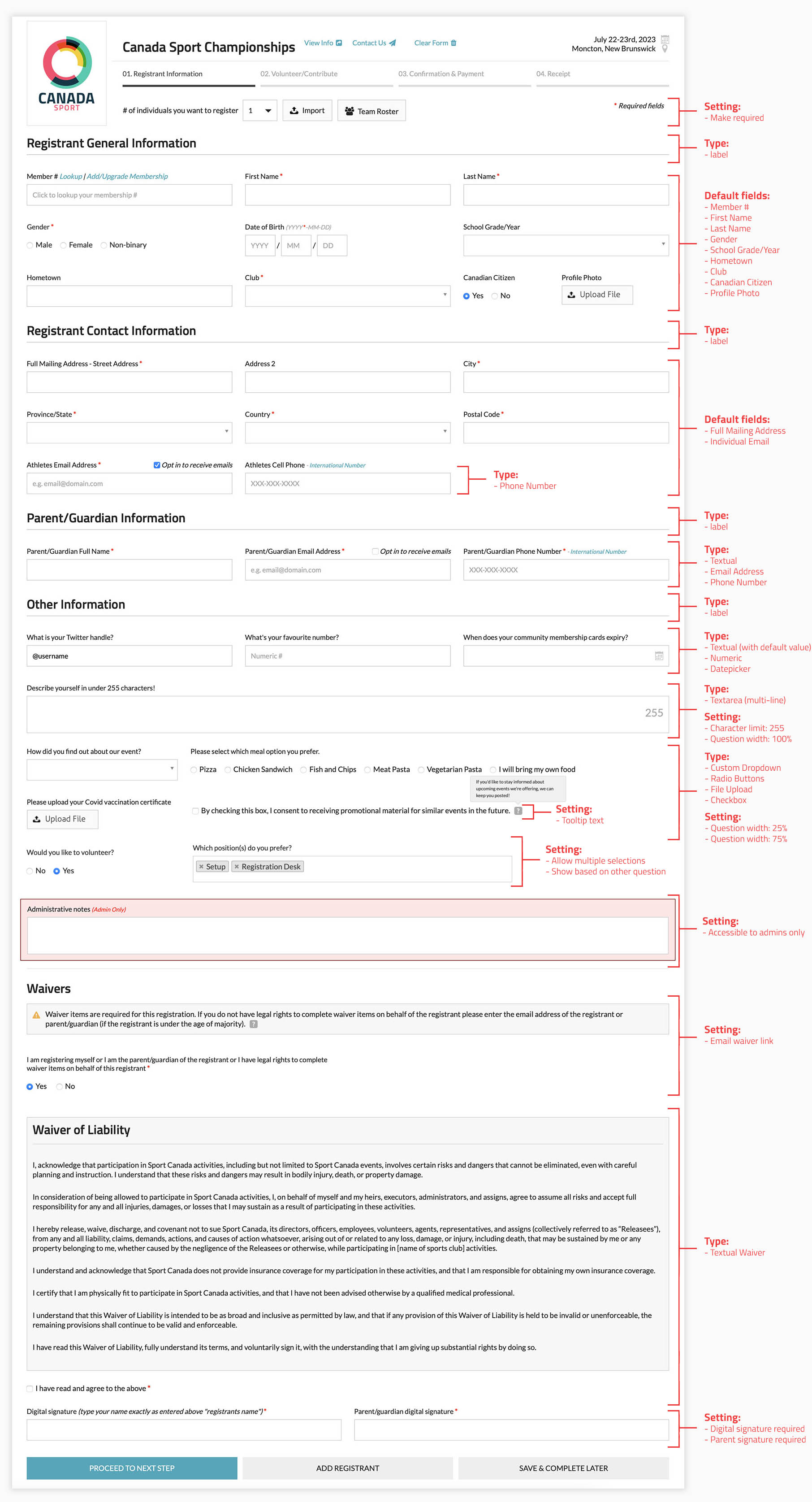Image resolution: width=812 pixels, height=1502 pixels.
Task: Remove the Setup tag from positions
Action: coord(201,867)
